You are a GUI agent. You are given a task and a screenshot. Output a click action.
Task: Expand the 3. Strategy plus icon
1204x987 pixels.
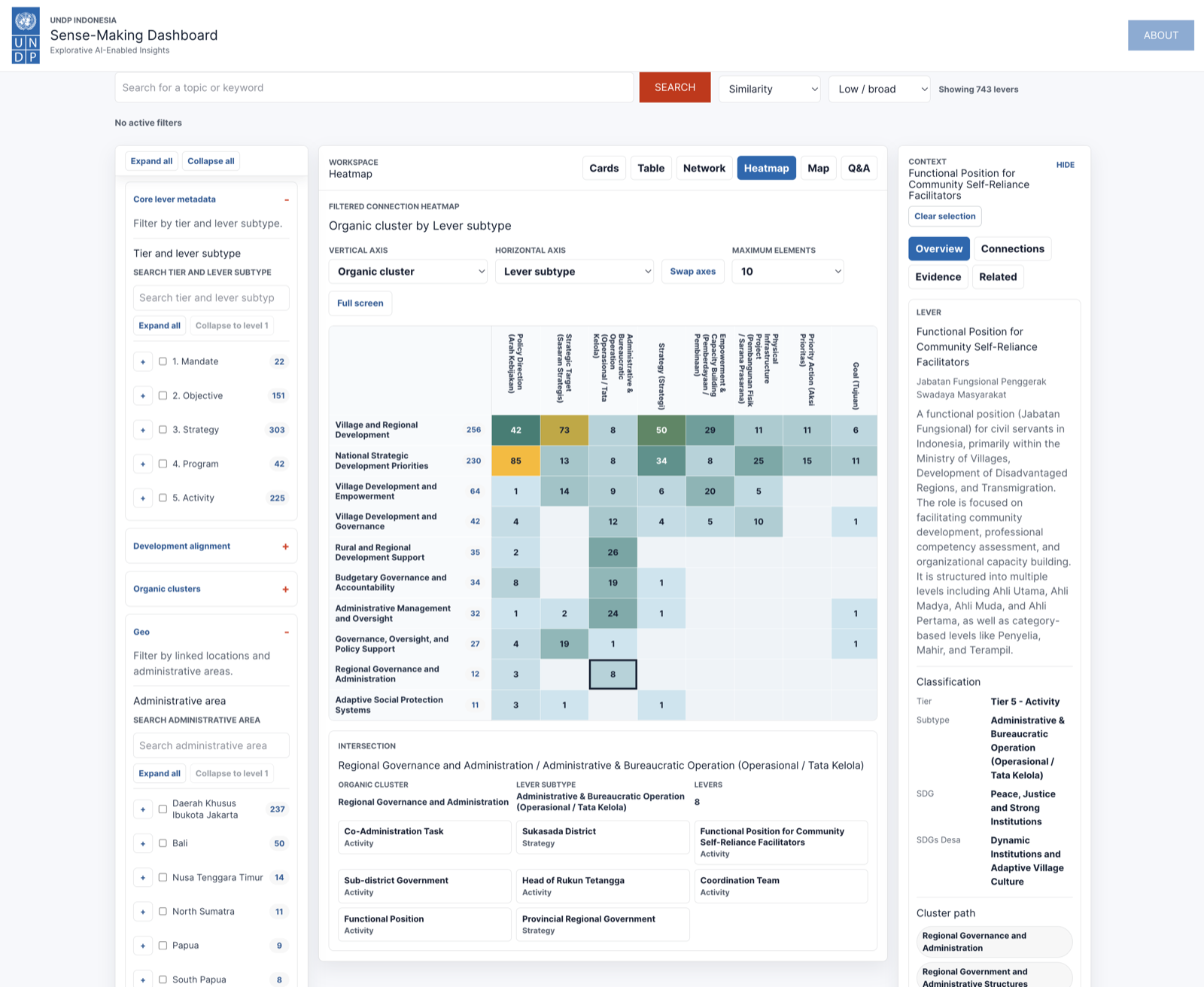click(x=143, y=430)
